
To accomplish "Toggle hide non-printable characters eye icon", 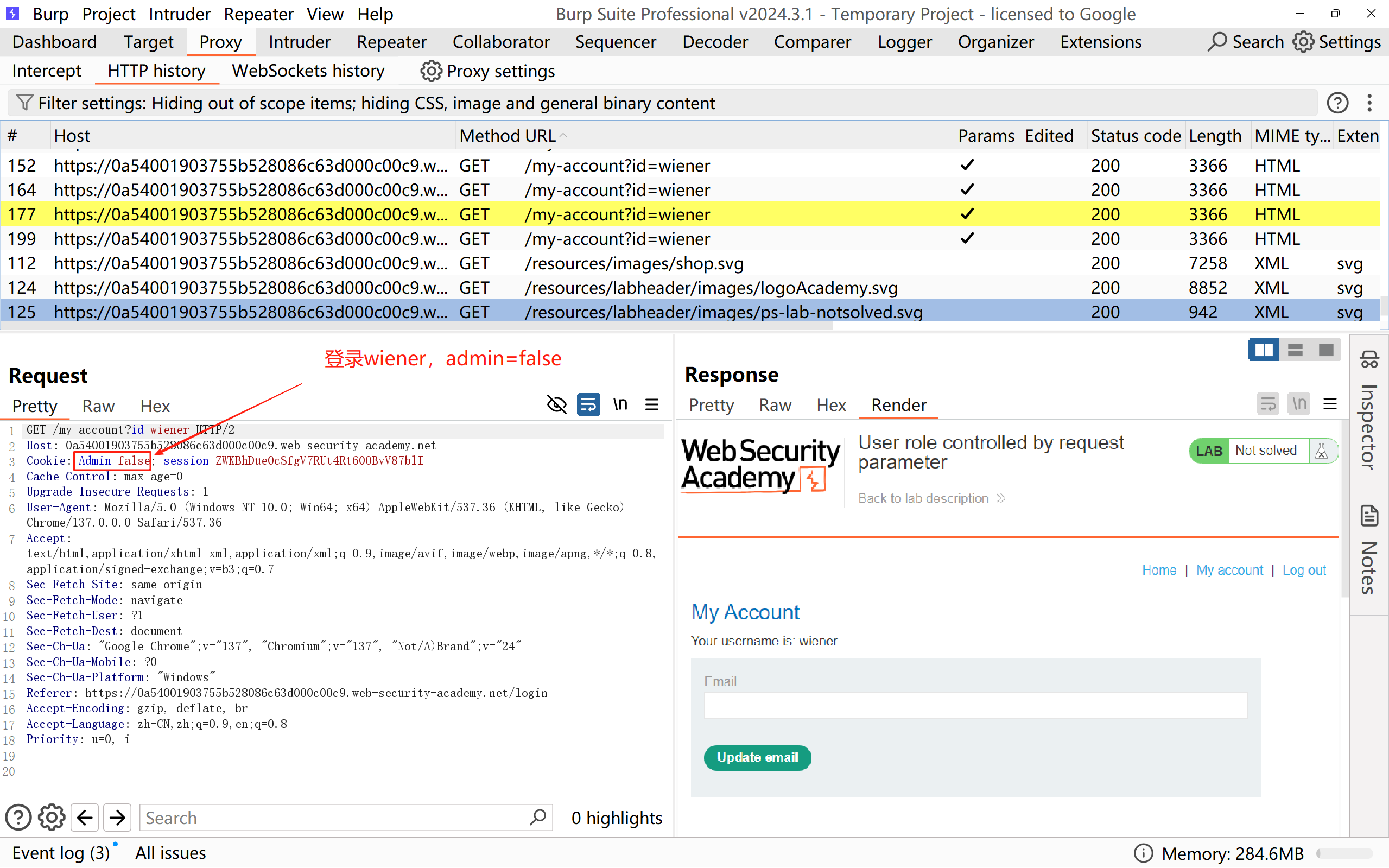I will [x=556, y=405].
